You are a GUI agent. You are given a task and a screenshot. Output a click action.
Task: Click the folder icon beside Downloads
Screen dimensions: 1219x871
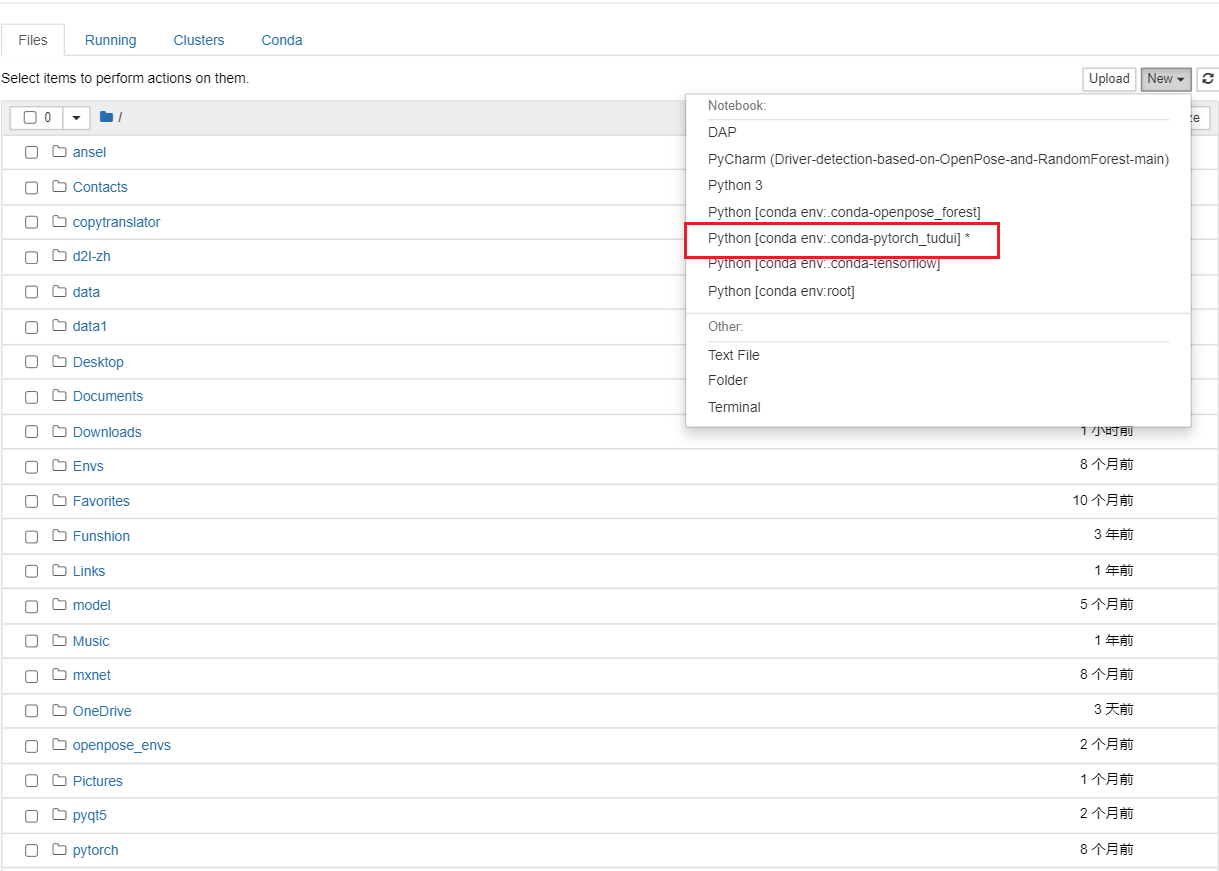(59, 432)
